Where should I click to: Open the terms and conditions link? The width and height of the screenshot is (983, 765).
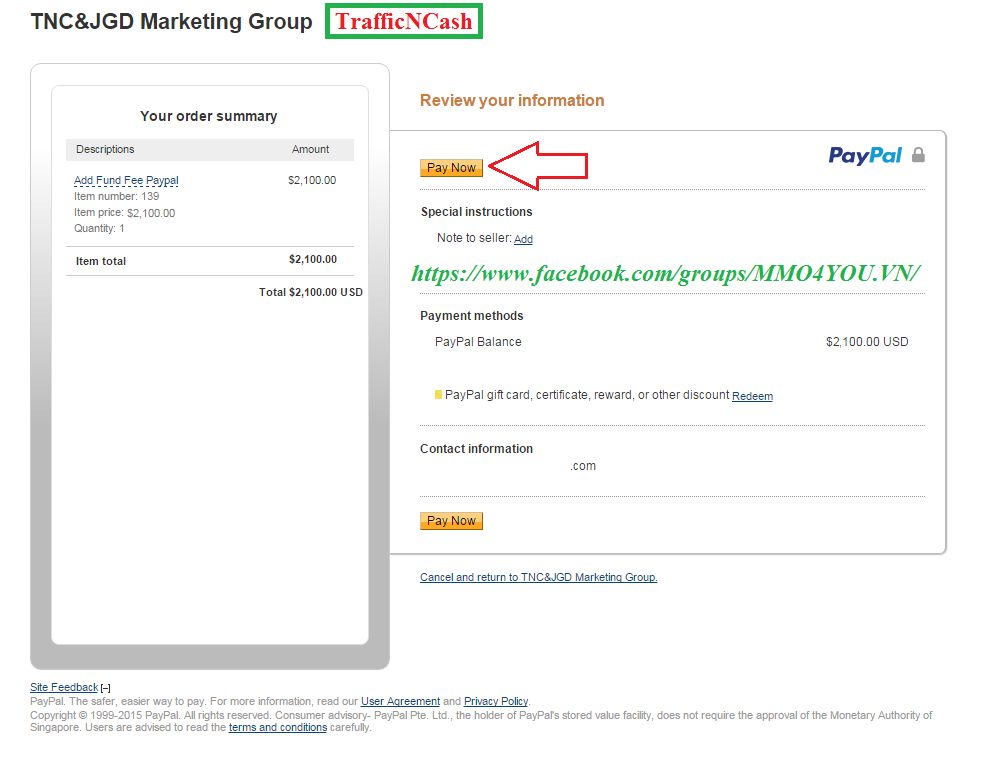tap(278, 728)
